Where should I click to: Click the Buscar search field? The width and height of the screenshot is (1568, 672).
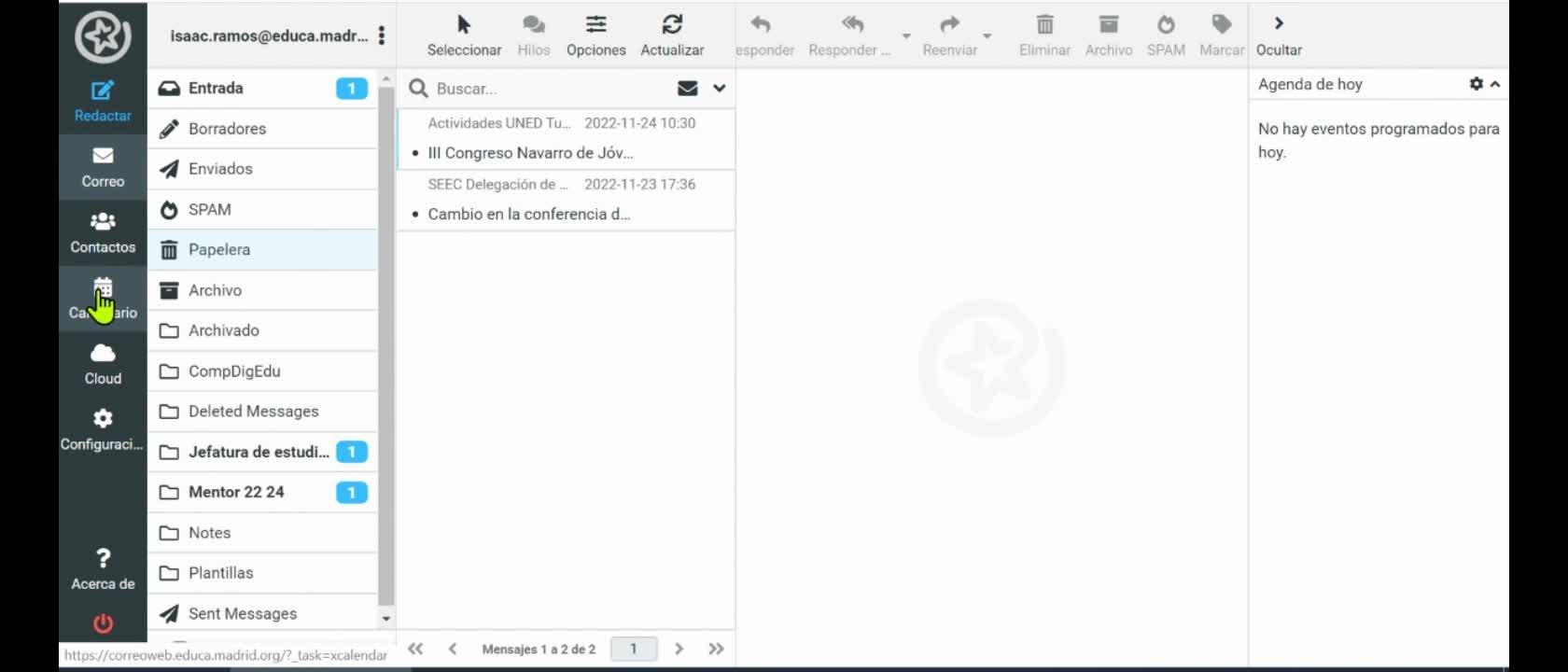coord(551,89)
